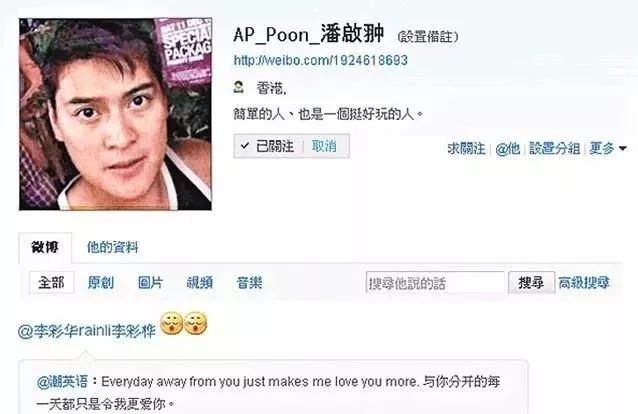Viewport: 638px width, 414px height.
Task: Open the weibo.com/1924618693 profile link
Action: (321, 60)
